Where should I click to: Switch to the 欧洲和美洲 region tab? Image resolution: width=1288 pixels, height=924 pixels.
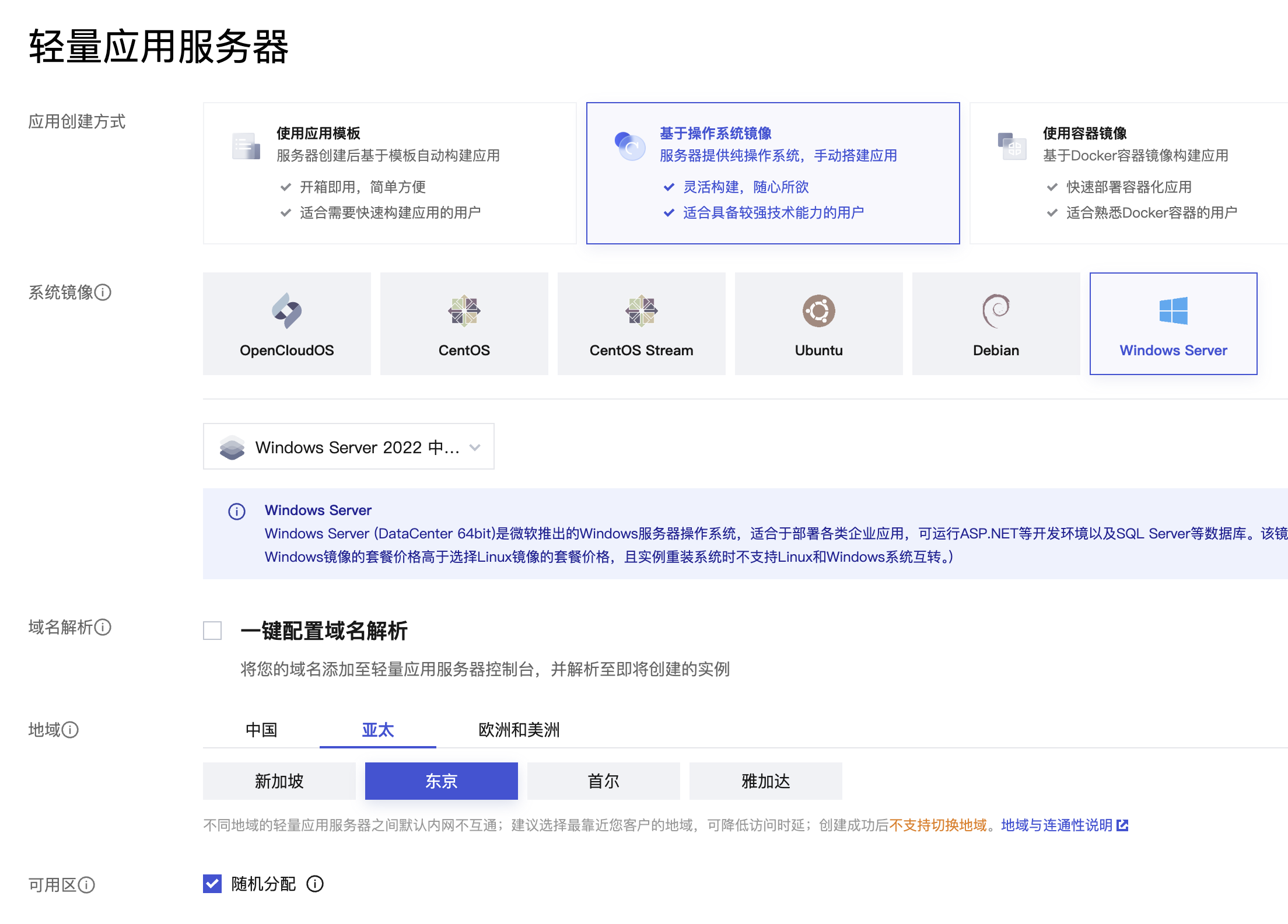[x=519, y=730]
